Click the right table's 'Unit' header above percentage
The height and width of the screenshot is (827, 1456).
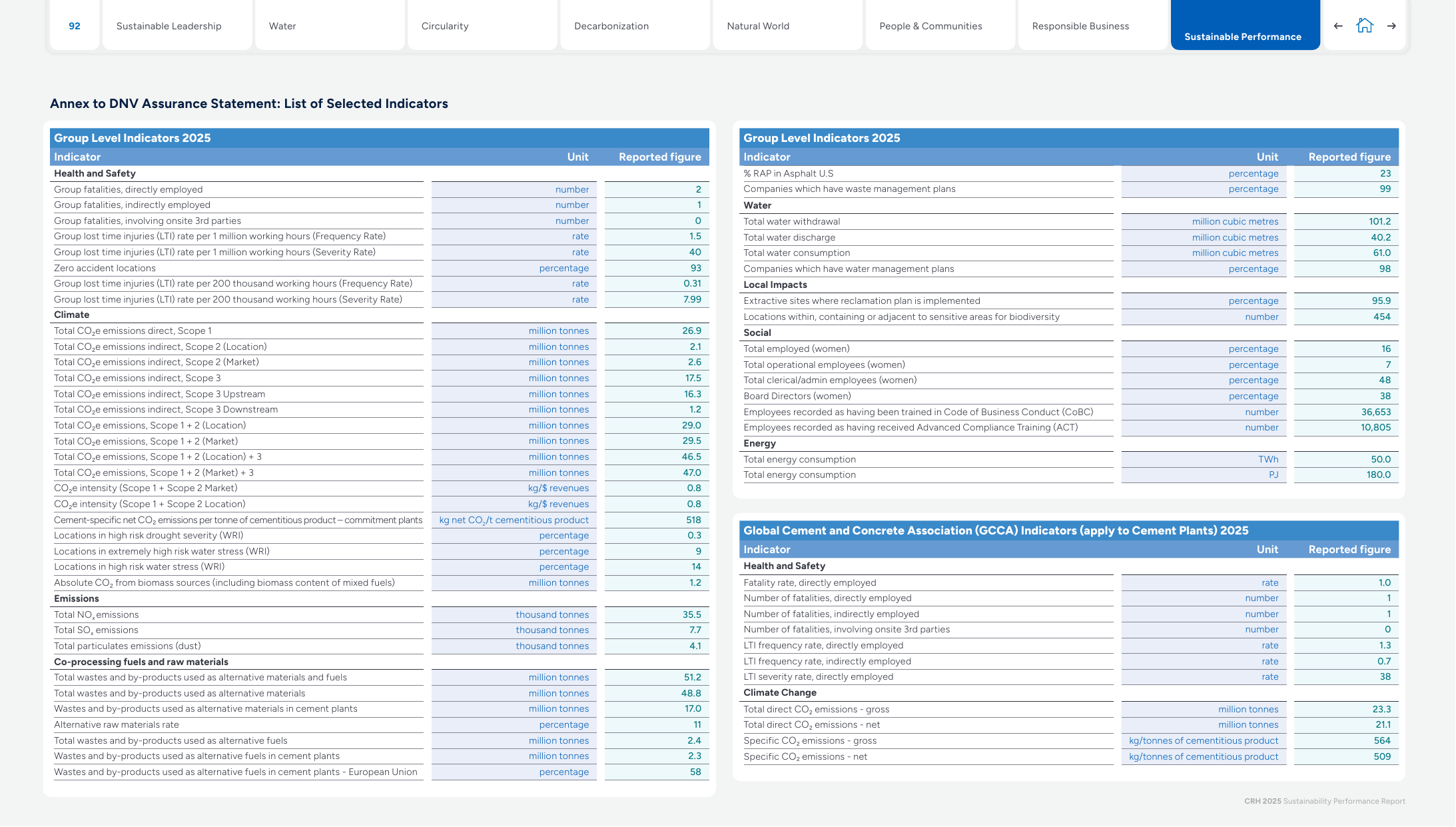pos(1267,157)
